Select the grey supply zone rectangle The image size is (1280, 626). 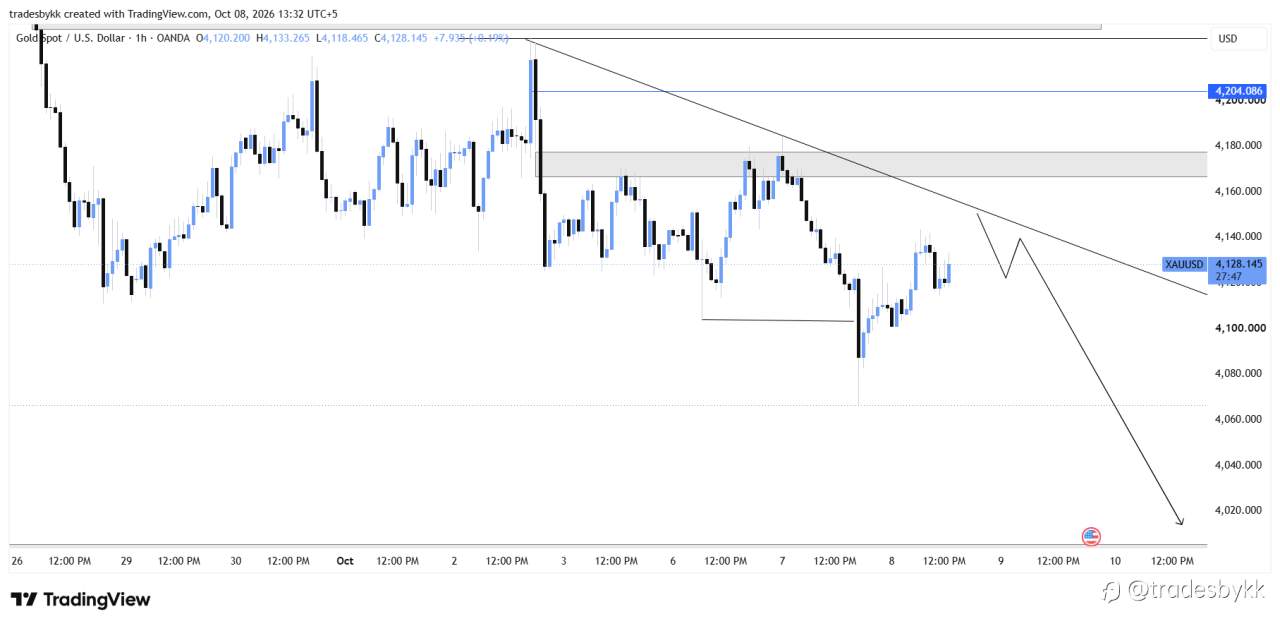(x=872, y=164)
